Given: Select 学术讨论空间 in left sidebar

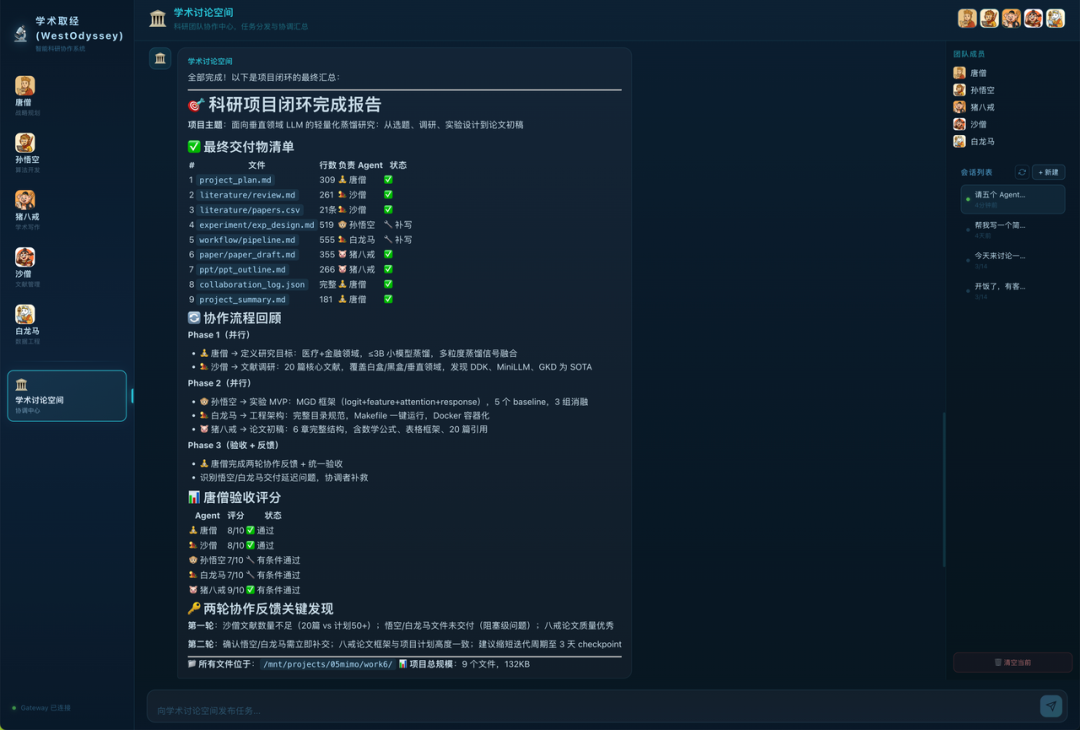Looking at the screenshot, I should (66, 396).
